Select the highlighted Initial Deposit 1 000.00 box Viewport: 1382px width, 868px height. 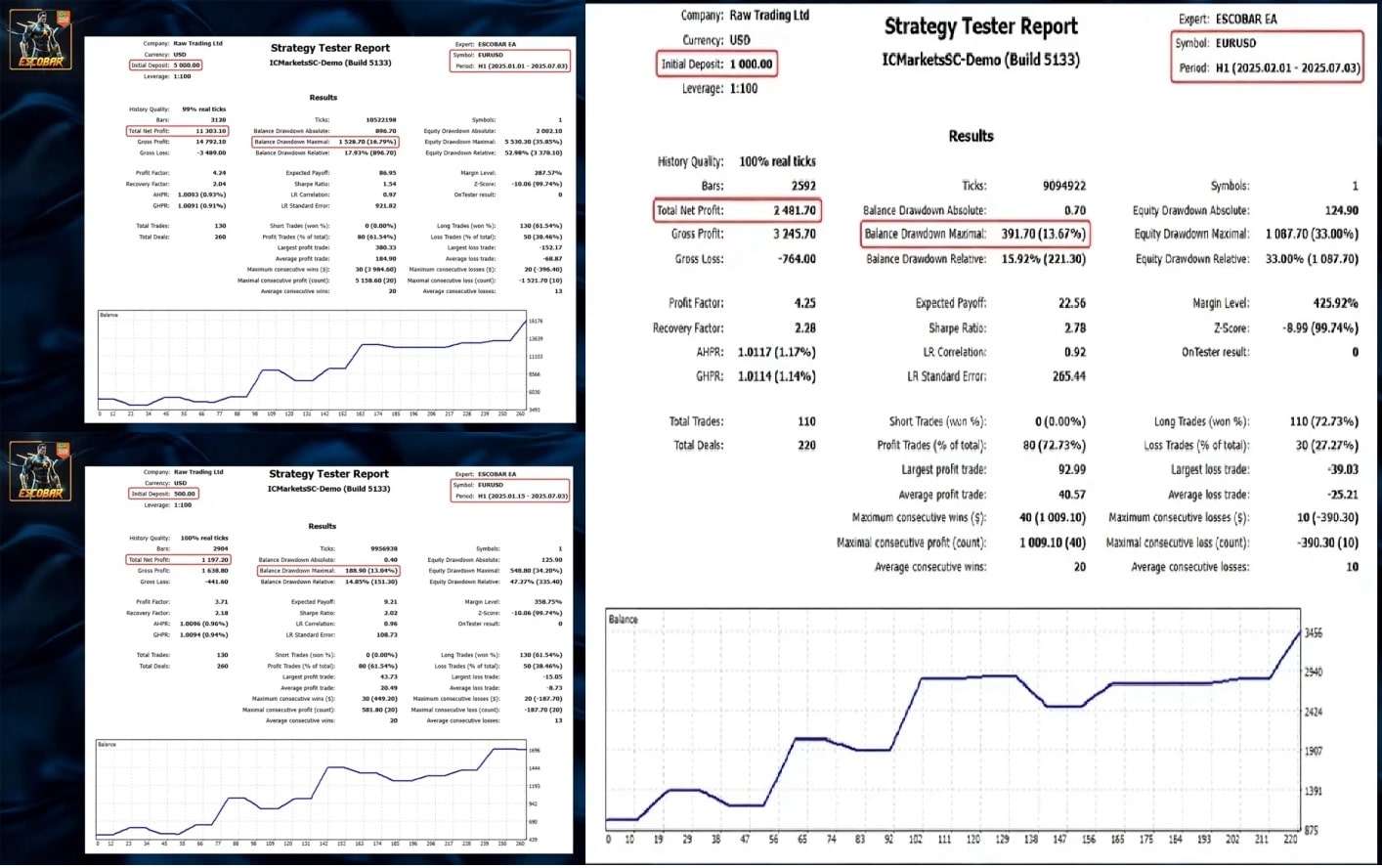coord(716,65)
